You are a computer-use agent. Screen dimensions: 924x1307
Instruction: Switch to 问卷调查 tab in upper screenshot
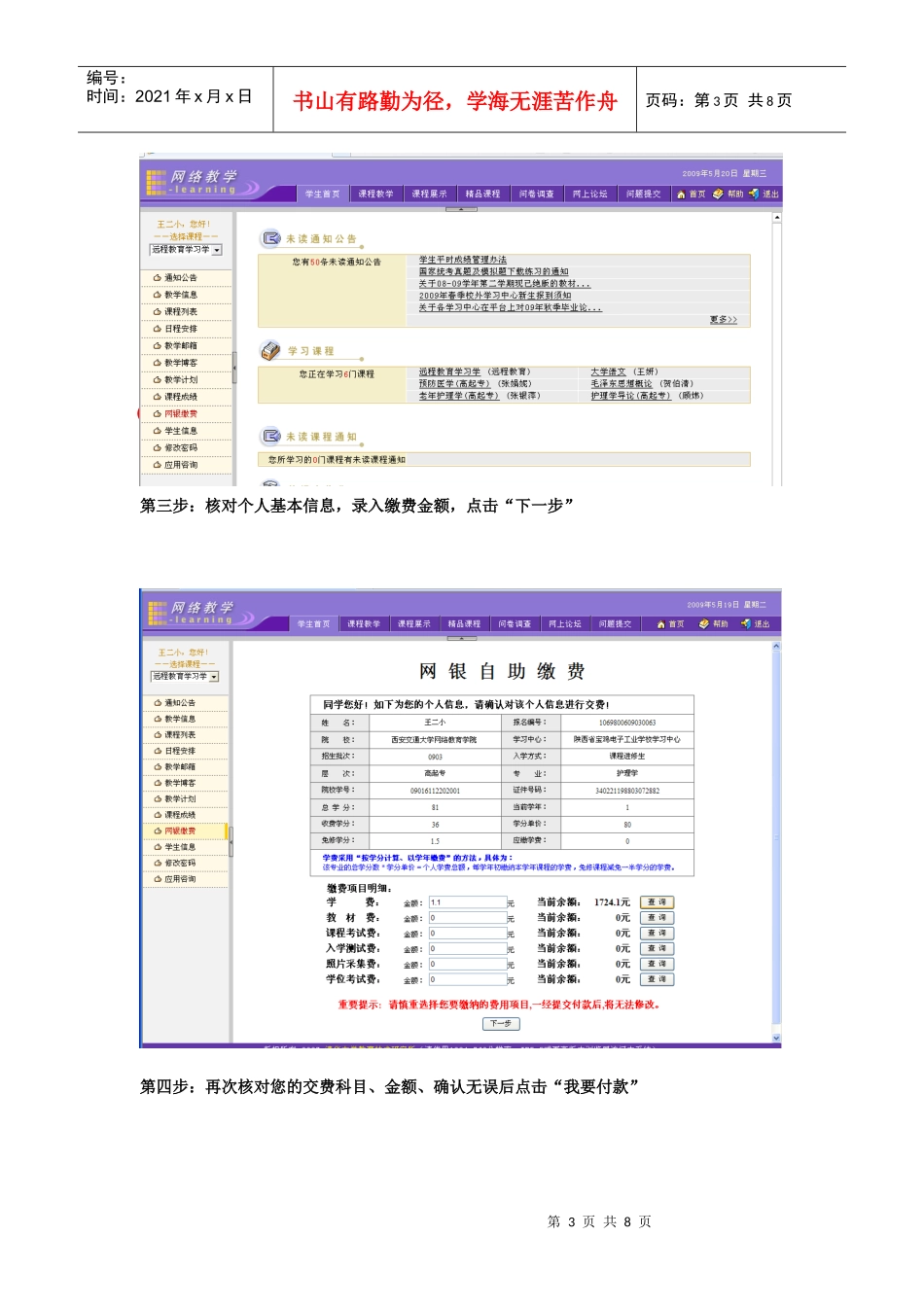tap(536, 194)
